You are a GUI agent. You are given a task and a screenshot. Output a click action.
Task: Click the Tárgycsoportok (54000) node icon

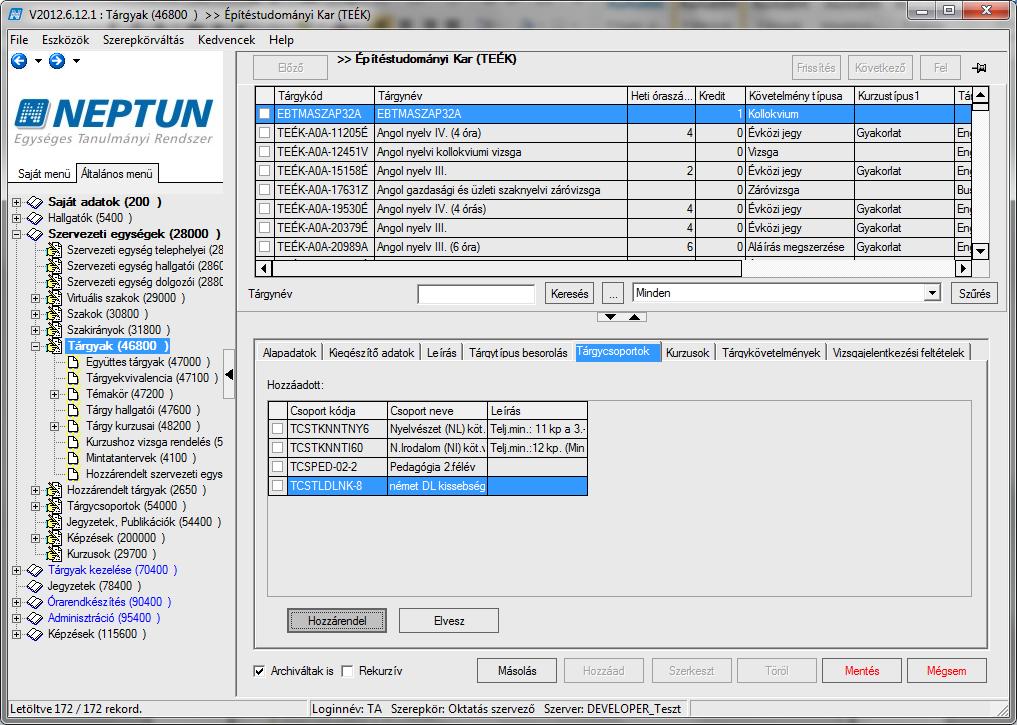54,506
